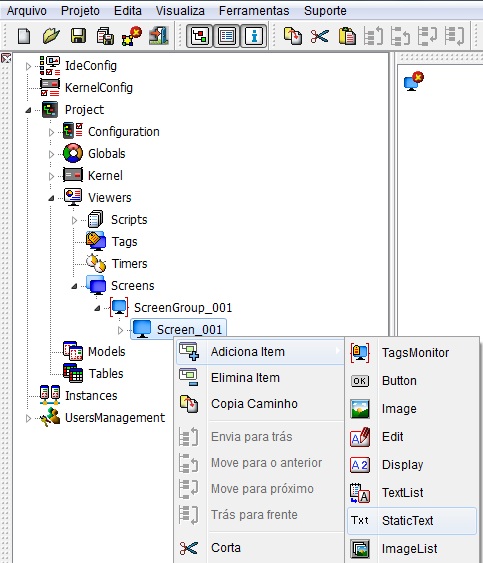Expand the IdeConfig tree node

(28, 66)
